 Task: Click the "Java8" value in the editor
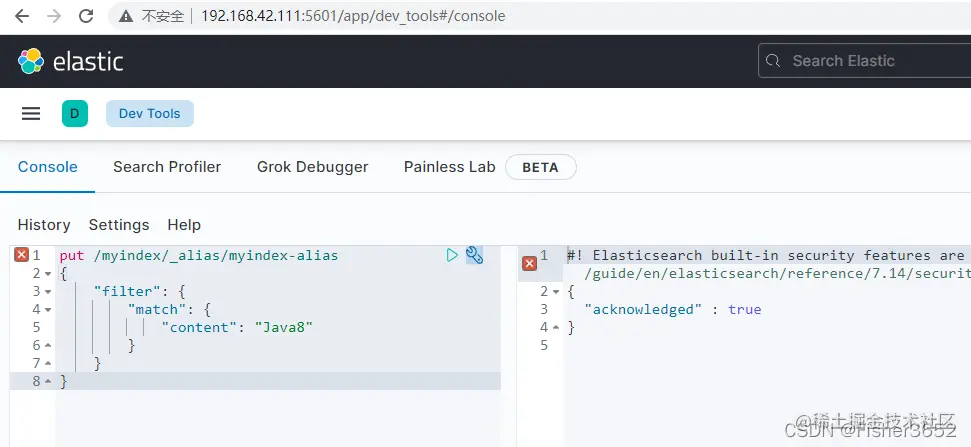point(284,328)
